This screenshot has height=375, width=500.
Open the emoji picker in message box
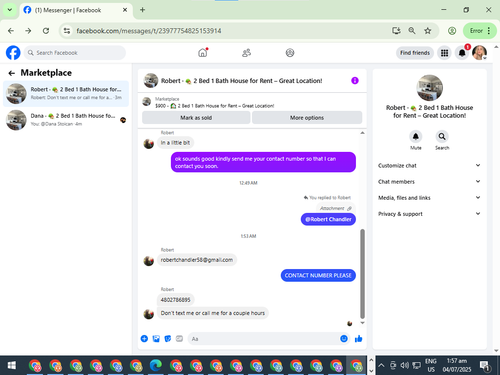pyautogui.click(x=344, y=339)
